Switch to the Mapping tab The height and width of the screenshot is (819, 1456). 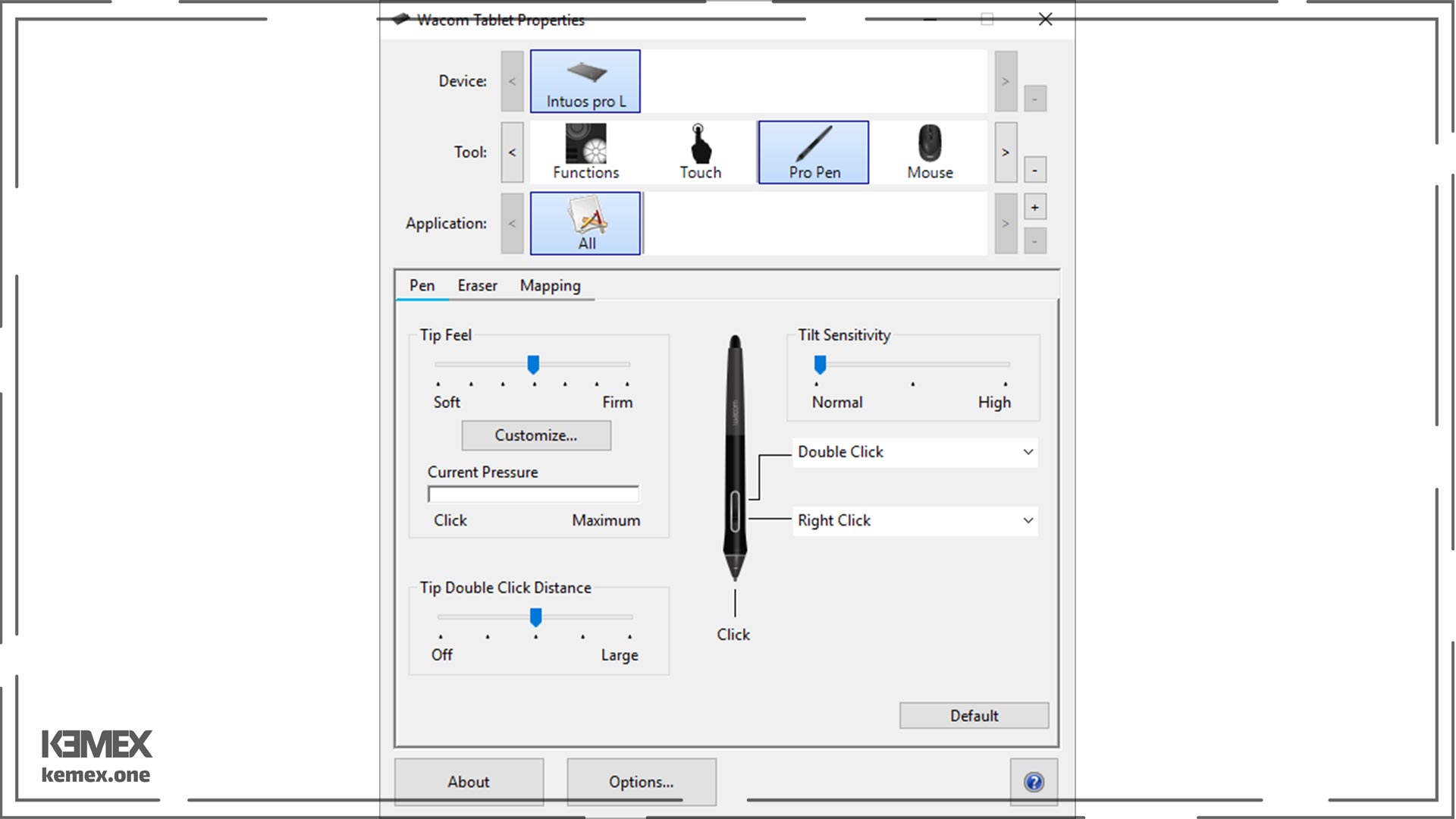(x=551, y=286)
